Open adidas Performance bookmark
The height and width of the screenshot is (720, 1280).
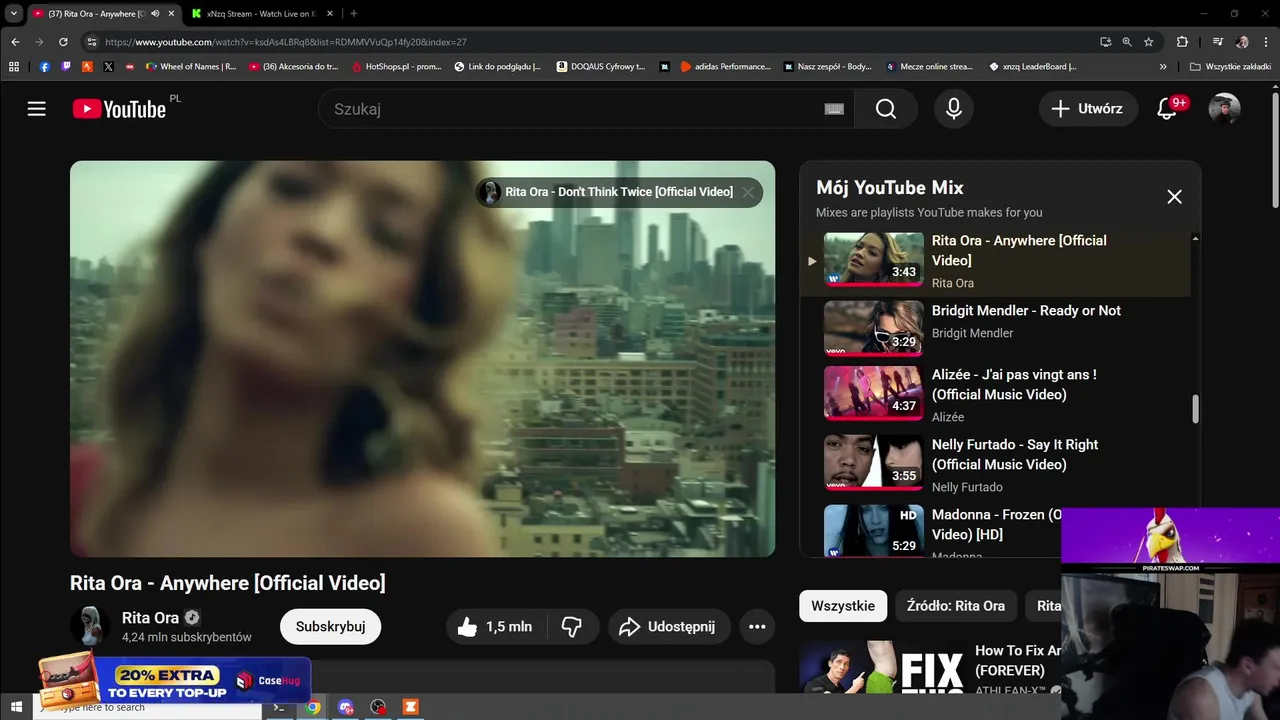(x=725, y=67)
